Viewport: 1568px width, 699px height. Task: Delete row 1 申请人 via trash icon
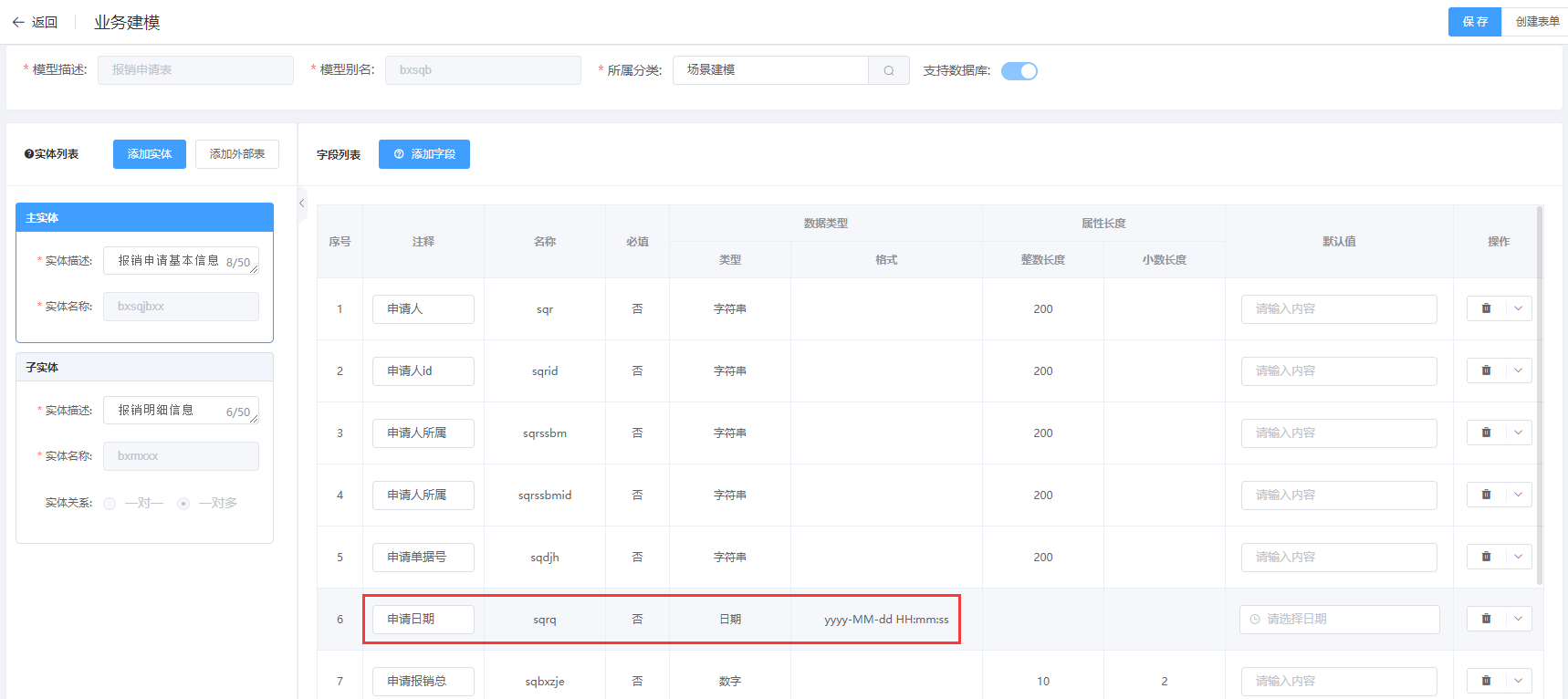coord(1486,308)
